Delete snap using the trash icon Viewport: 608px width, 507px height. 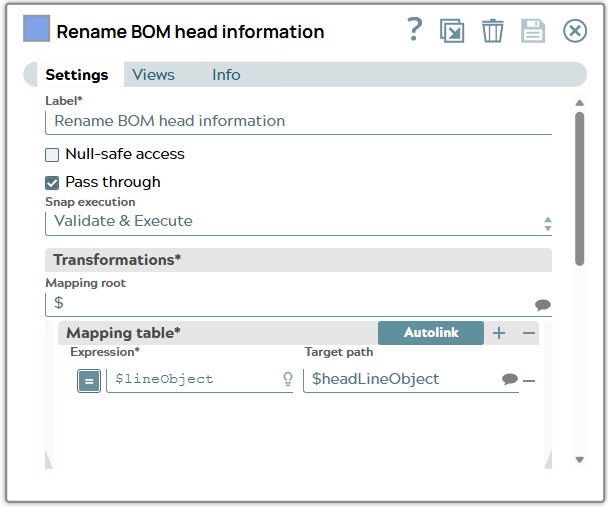[x=492, y=31]
